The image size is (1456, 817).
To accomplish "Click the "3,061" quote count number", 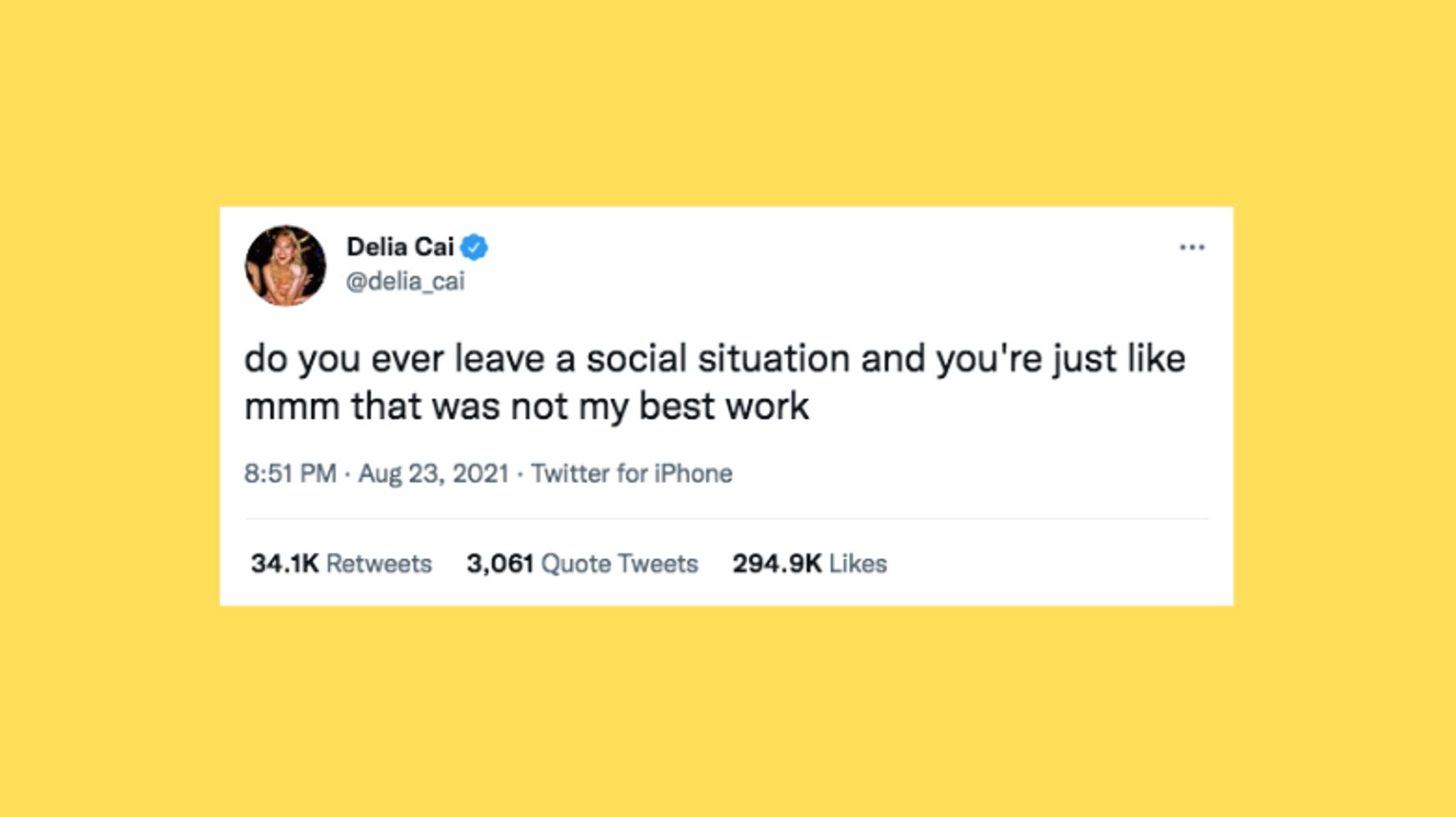I will (x=500, y=563).
